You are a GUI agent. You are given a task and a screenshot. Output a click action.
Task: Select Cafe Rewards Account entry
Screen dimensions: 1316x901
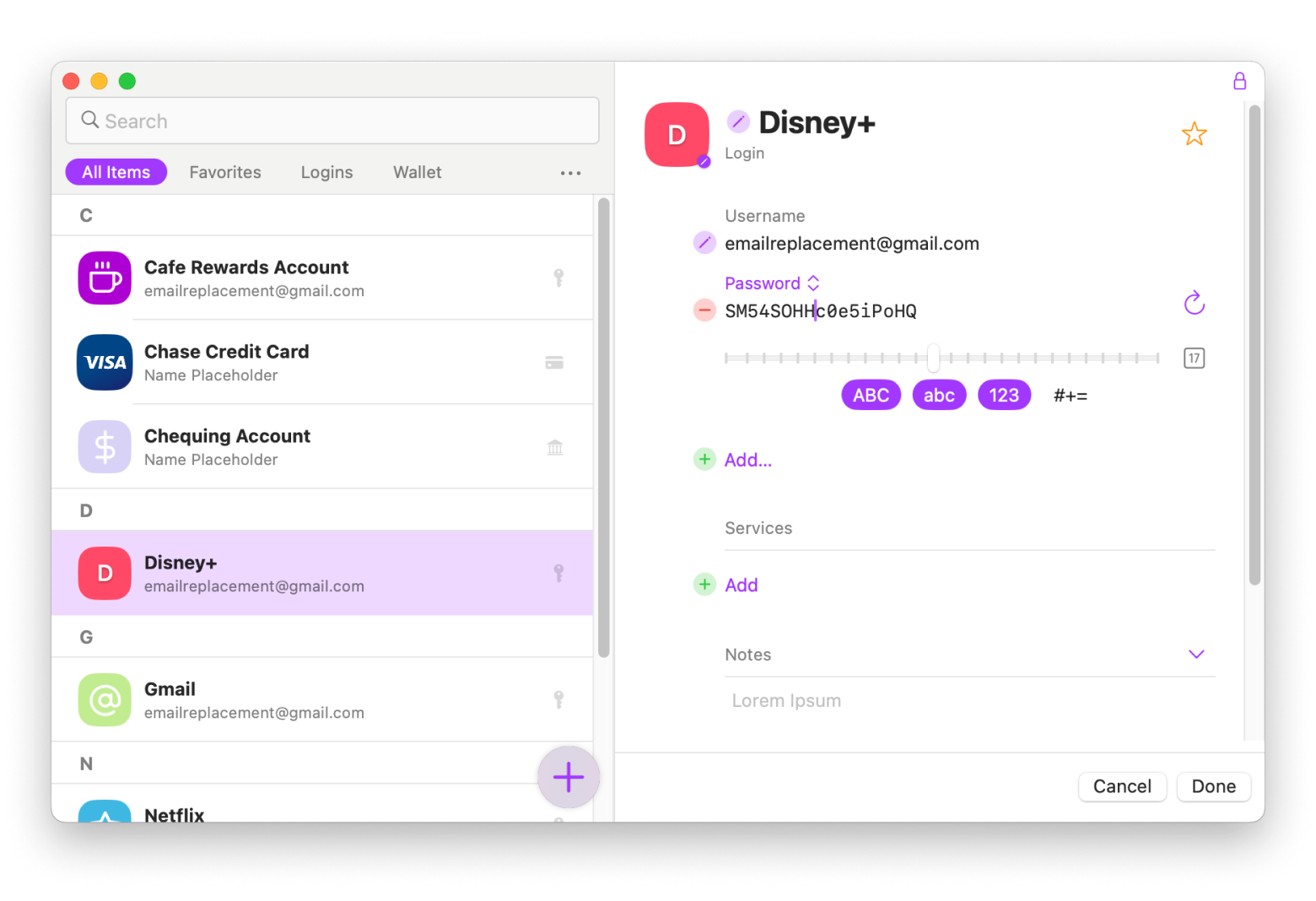pyautogui.click(x=322, y=278)
